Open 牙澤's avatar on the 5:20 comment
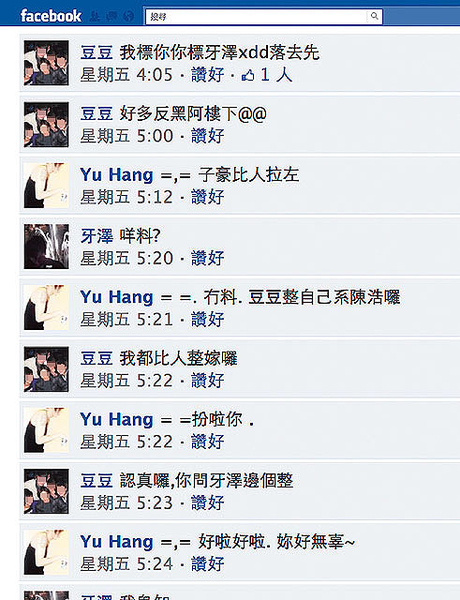 tap(46, 246)
